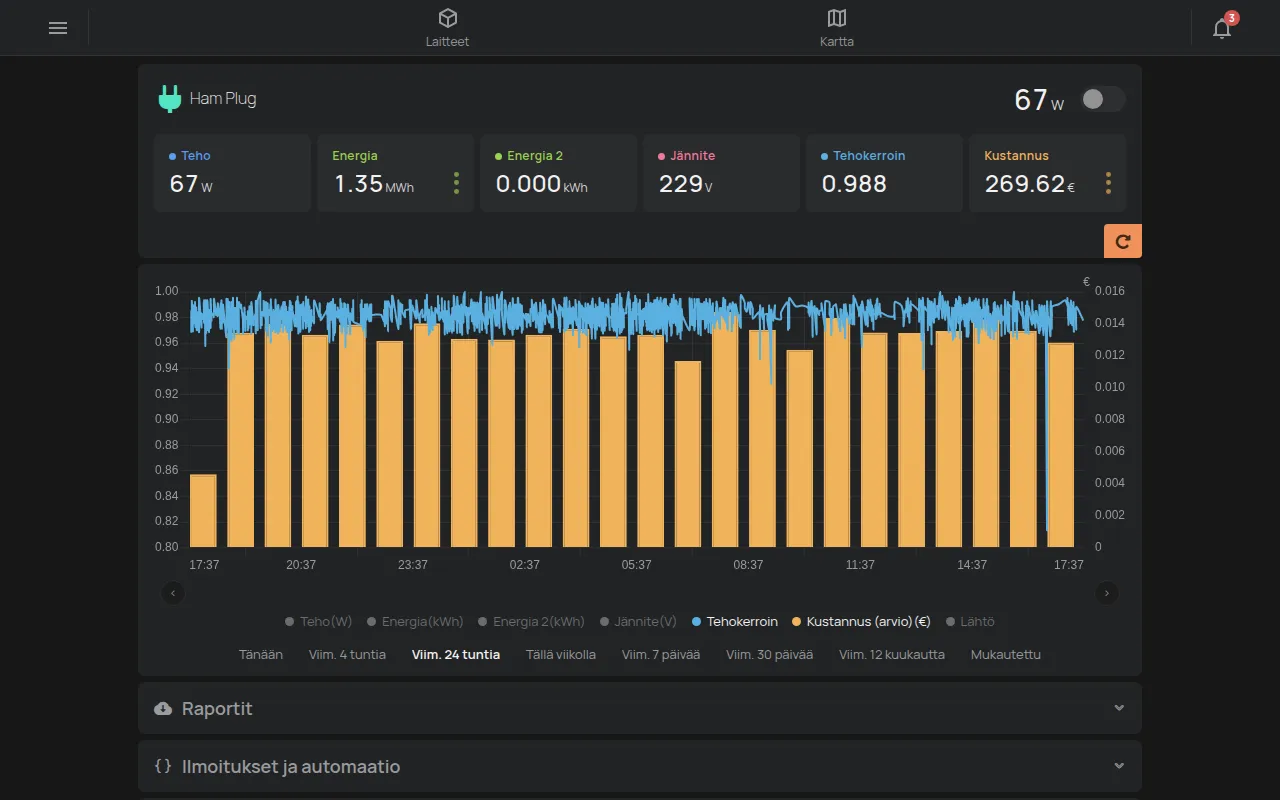Click the 1.35 MWh energy value
Image resolution: width=1280 pixels, height=800 pixels.
click(374, 184)
